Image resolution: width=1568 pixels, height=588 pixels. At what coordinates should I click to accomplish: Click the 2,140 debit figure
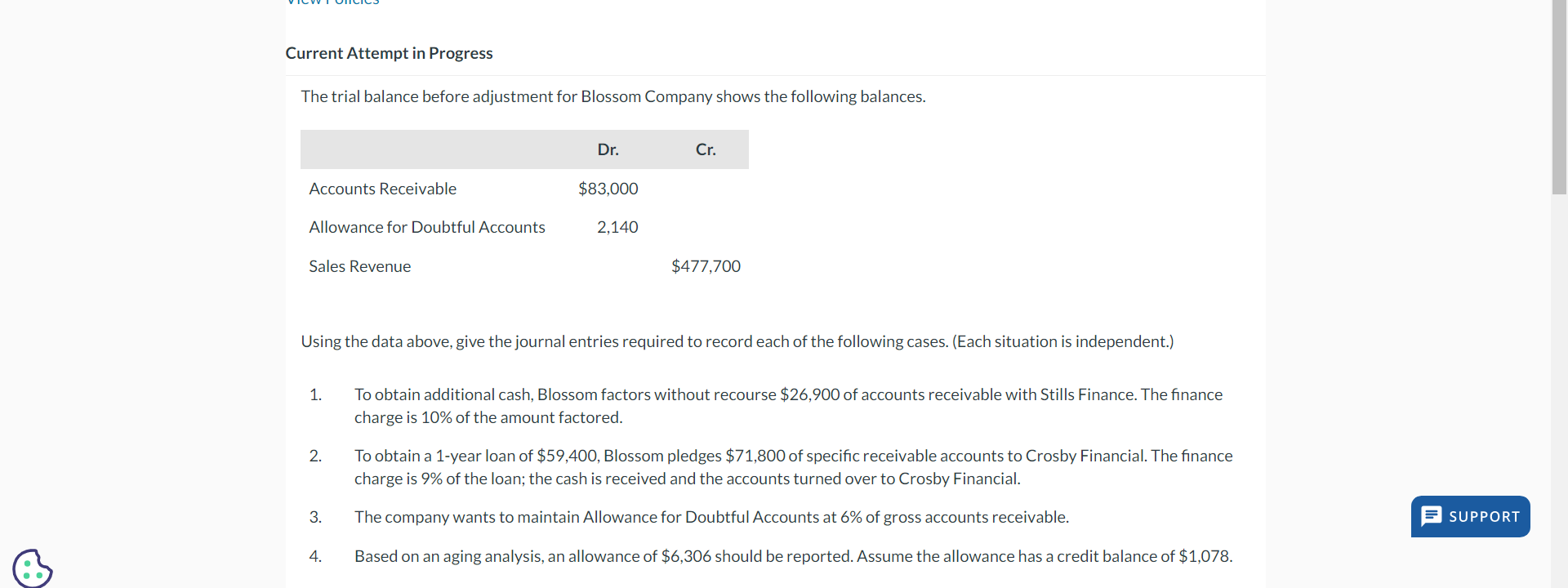pos(617,227)
